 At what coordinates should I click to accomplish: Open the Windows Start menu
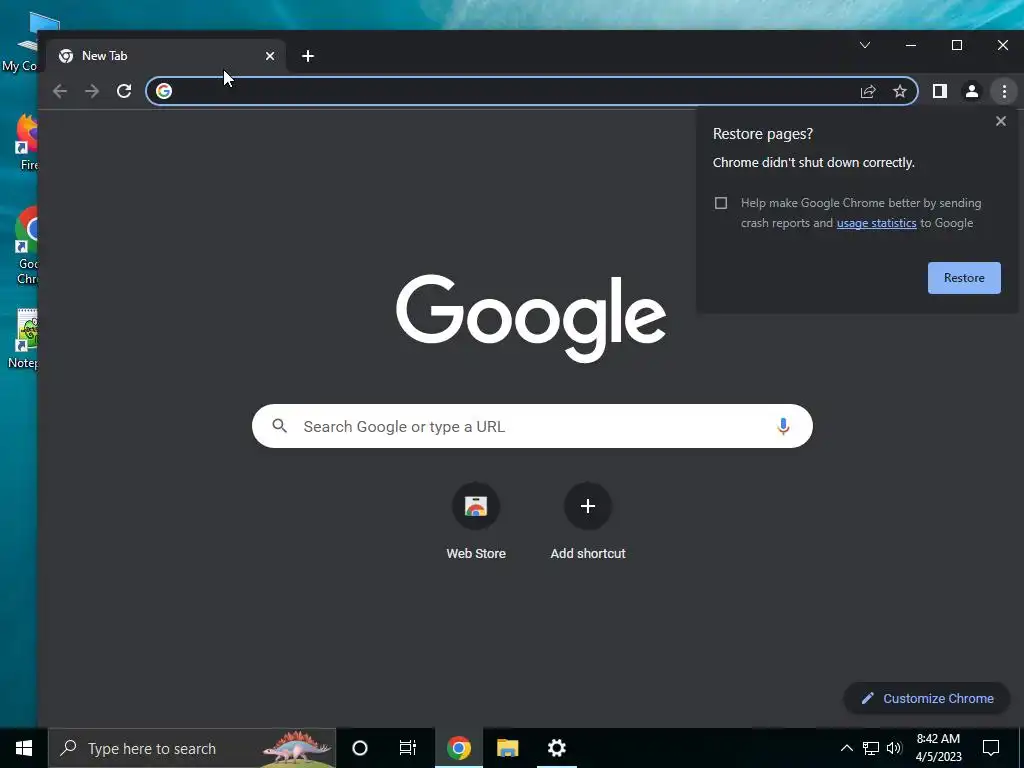[x=24, y=748]
